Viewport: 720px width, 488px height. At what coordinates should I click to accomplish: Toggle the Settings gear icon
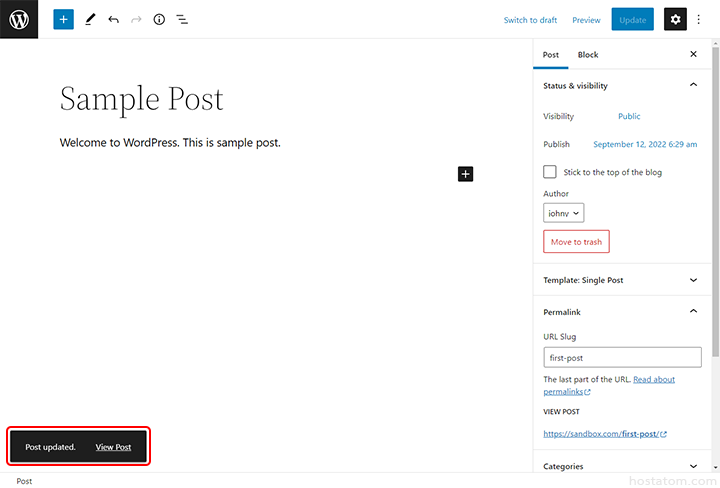point(675,19)
